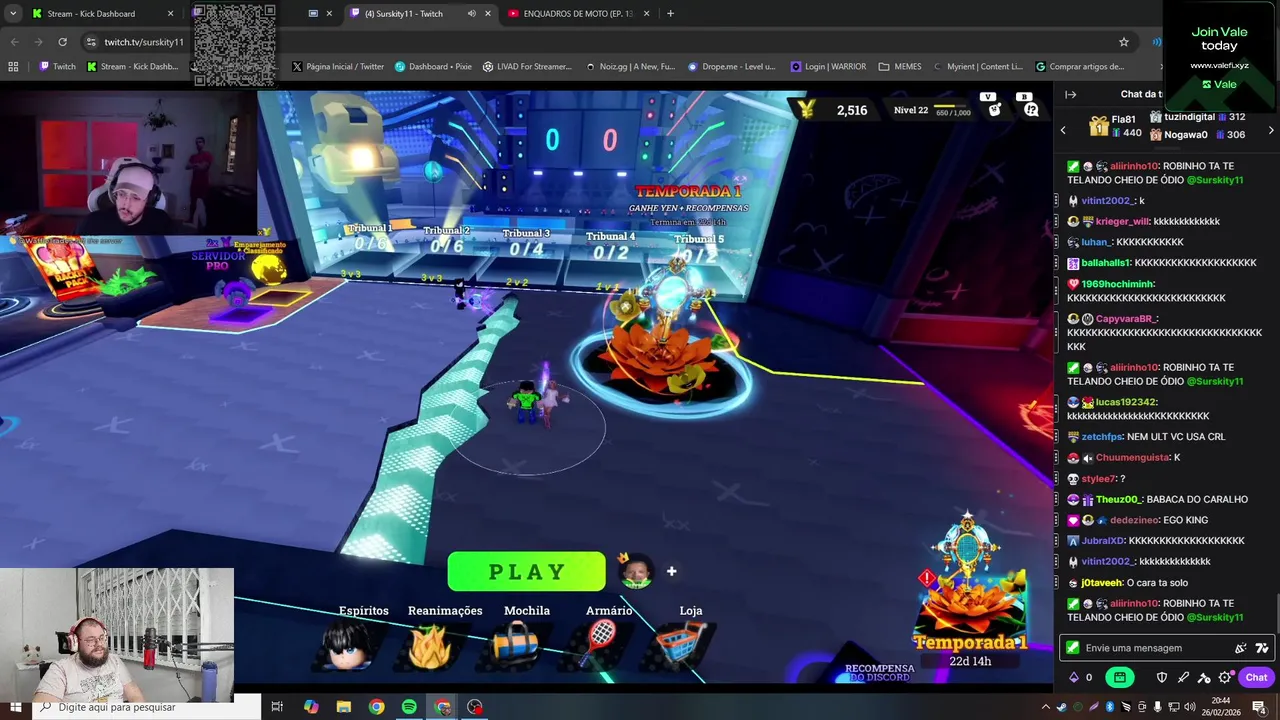Open Task View on the taskbar
The image size is (1280, 720).
(x=277, y=707)
